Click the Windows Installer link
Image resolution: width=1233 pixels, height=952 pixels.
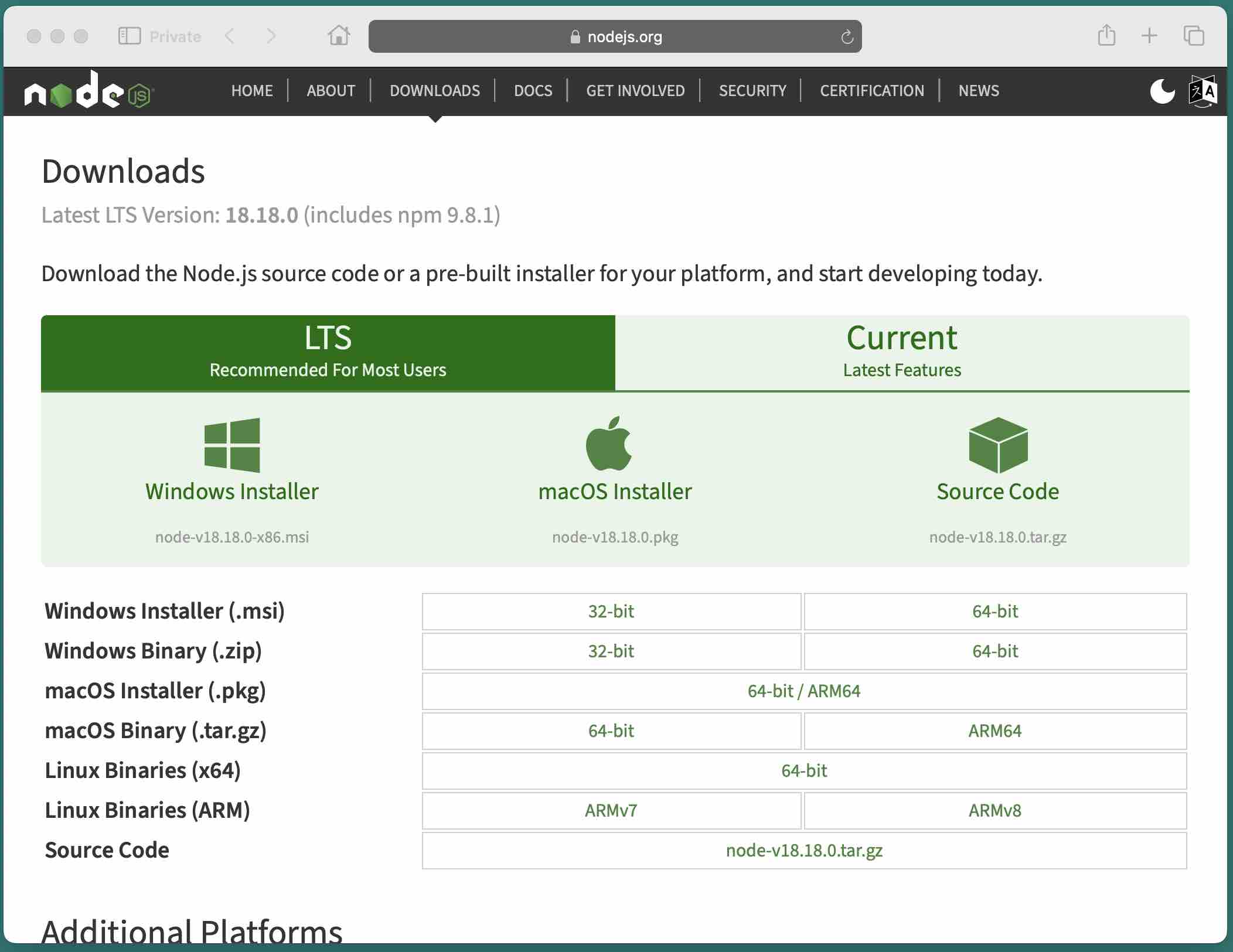click(232, 492)
